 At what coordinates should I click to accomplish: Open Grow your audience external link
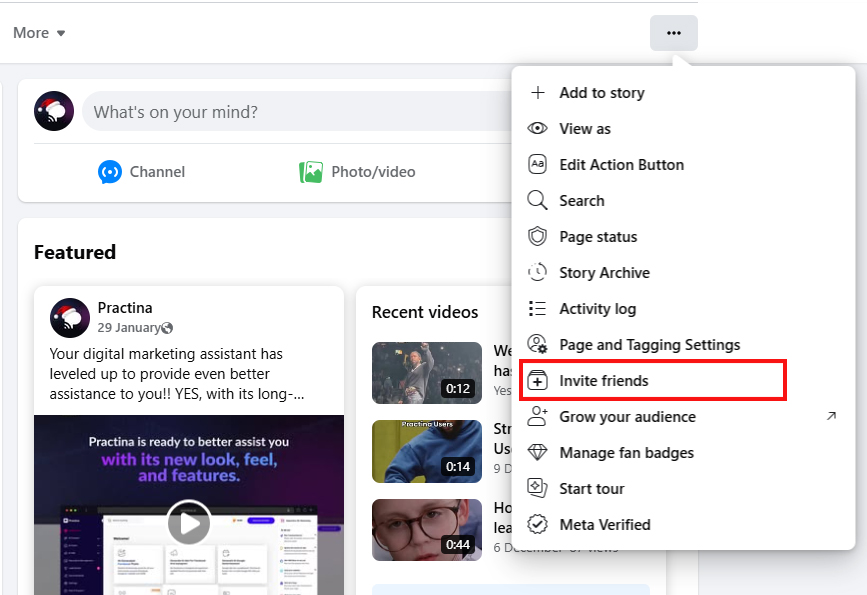pos(831,417)
